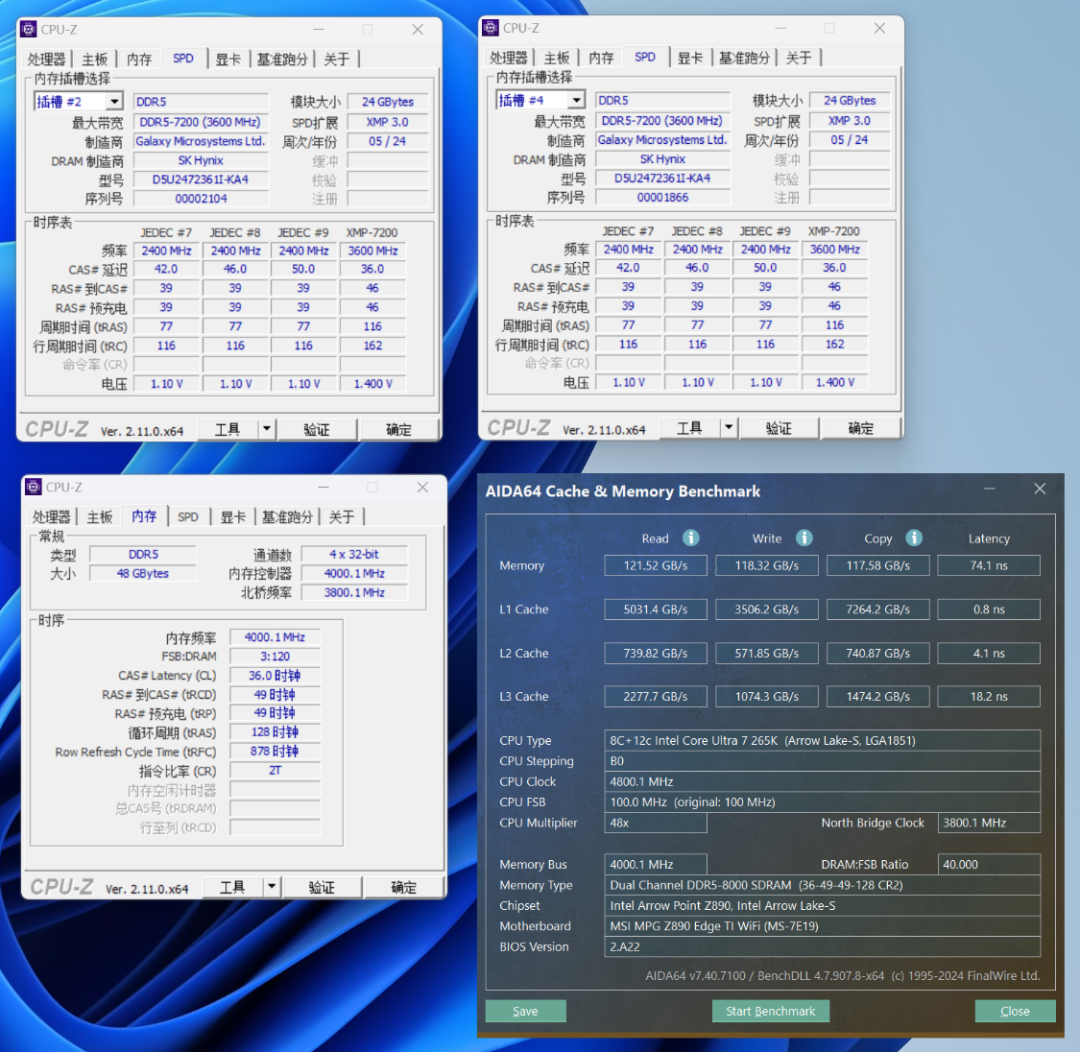The height and width of the screenshot is (1052, 1080).
Task: Click L1 Cache read value 5031.4 GB/s
Action: pyautogui.click(x=656, y=609)
